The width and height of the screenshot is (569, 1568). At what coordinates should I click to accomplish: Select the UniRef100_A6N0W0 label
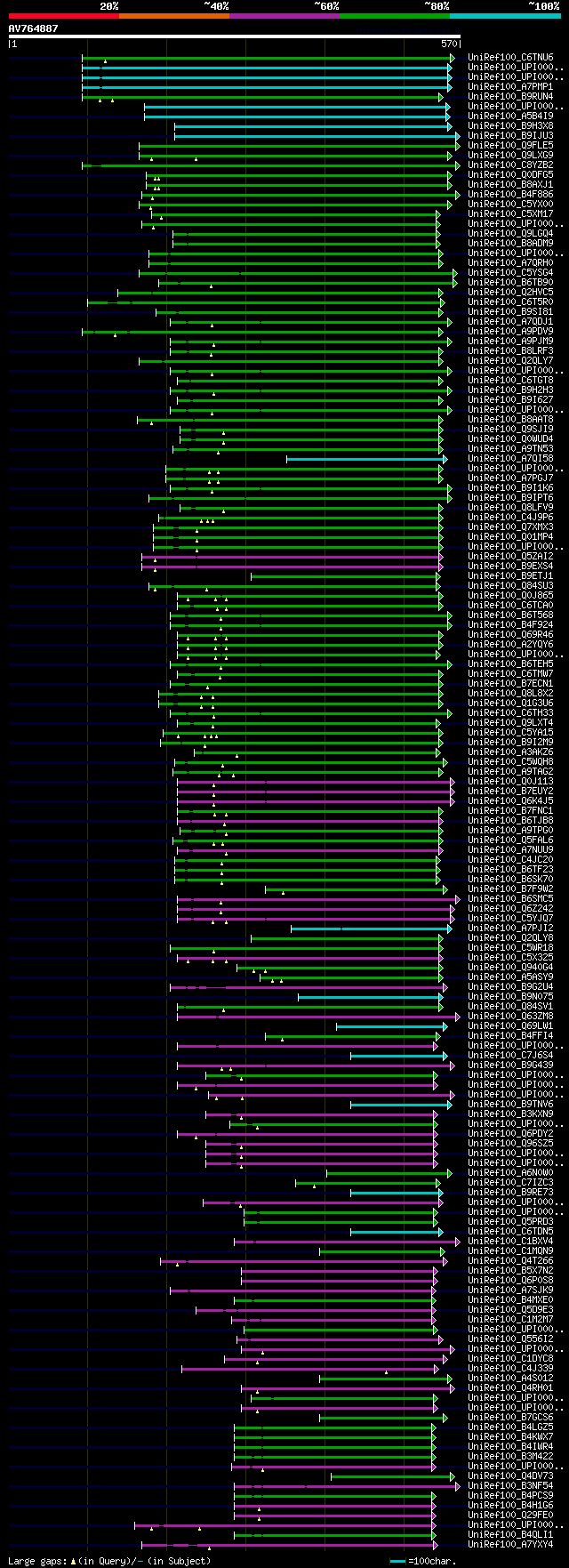tap(510, 1172)
